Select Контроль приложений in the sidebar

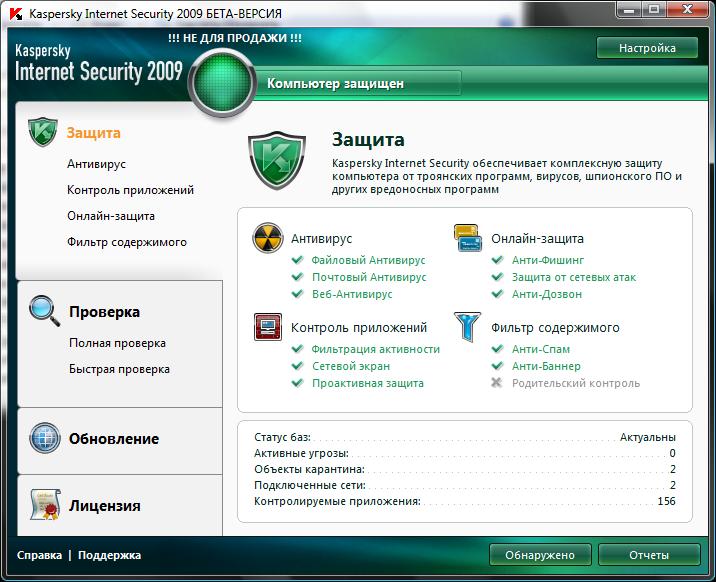point(130,190)
